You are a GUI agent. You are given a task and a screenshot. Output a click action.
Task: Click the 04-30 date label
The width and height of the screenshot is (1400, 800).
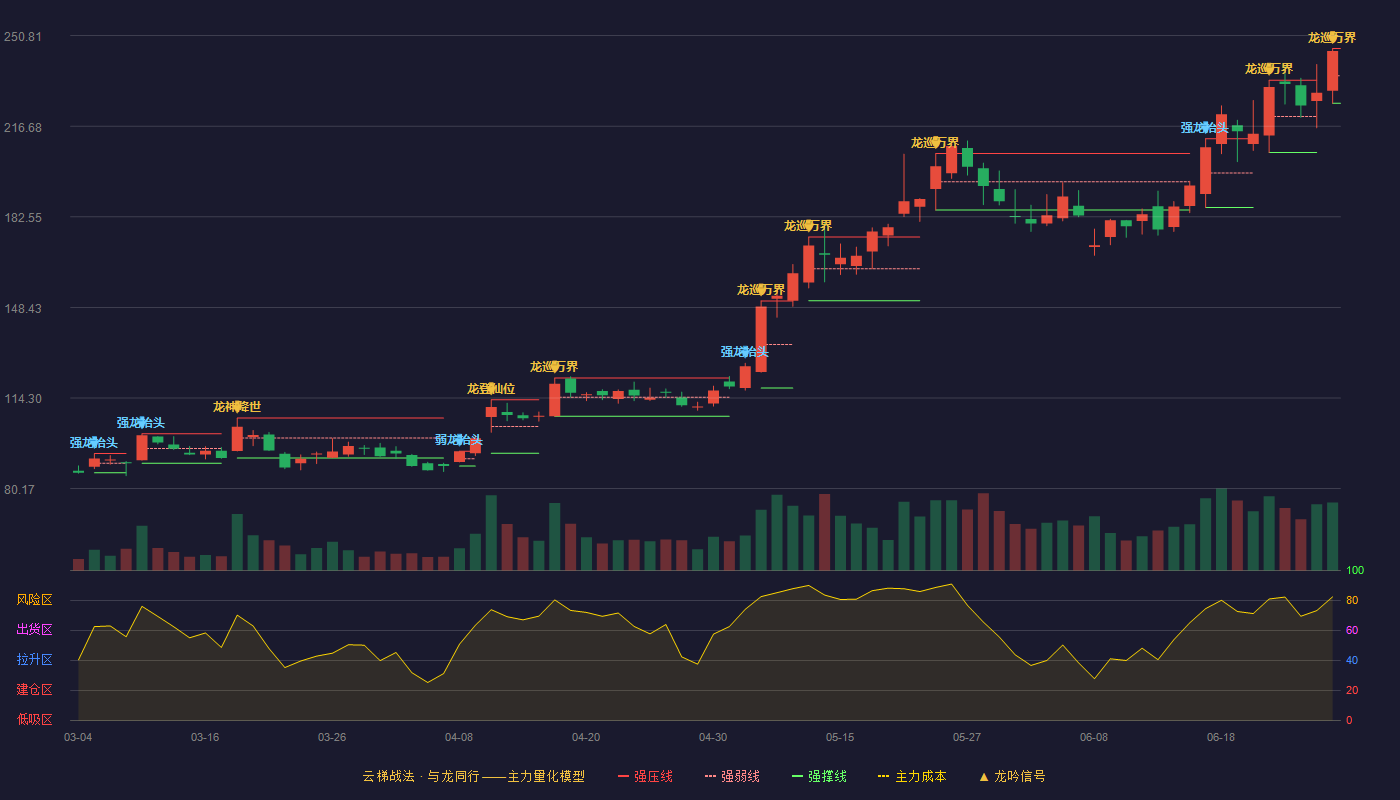point(713,737)
